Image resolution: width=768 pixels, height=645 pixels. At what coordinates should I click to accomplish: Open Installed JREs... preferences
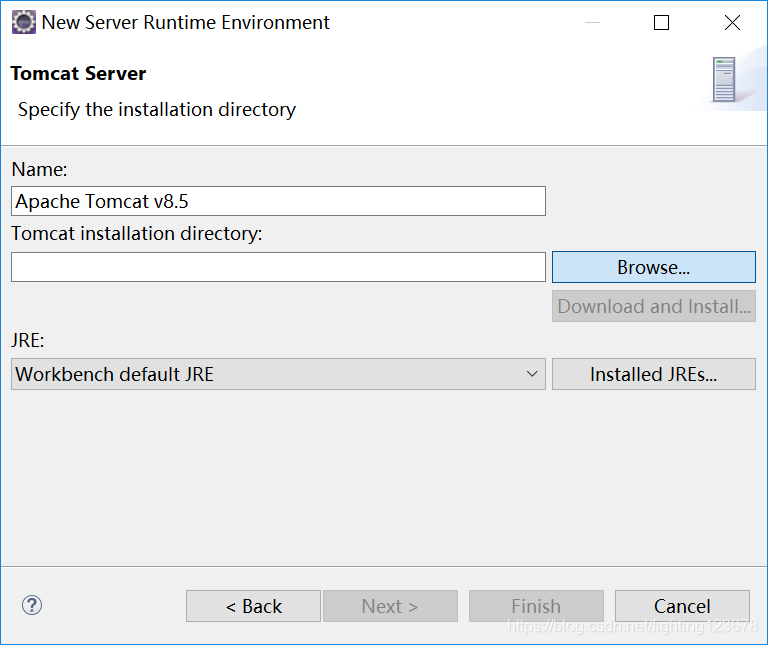coord(653,374)
